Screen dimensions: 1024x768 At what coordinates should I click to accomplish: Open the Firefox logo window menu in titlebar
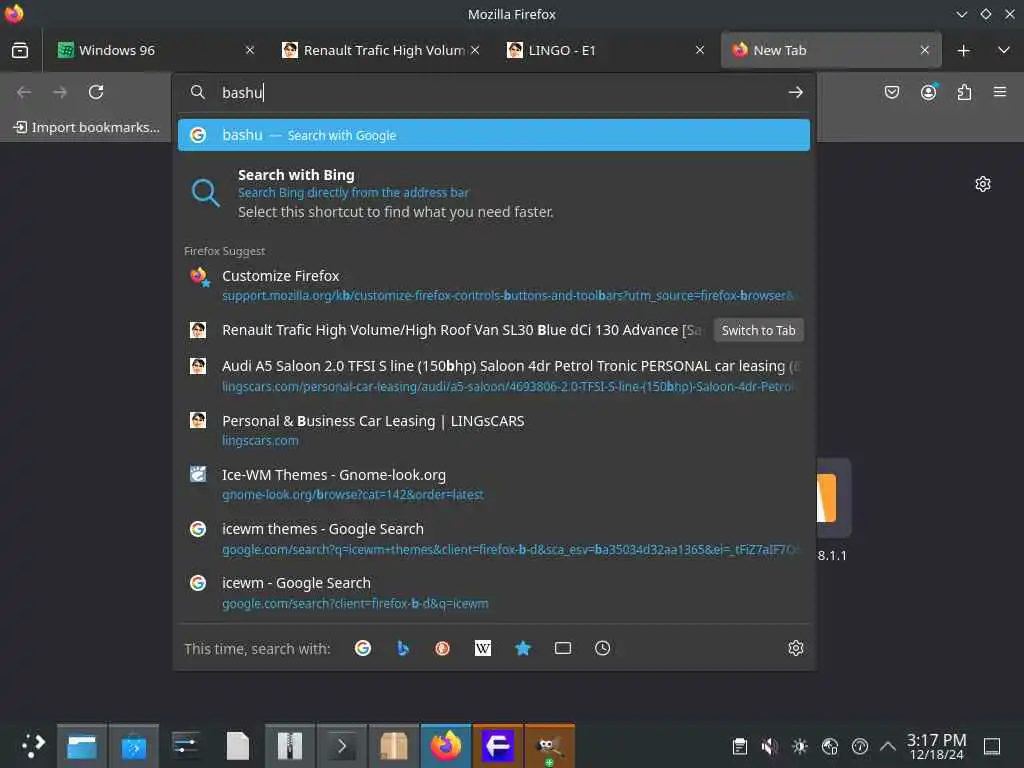tap(14, 14)
